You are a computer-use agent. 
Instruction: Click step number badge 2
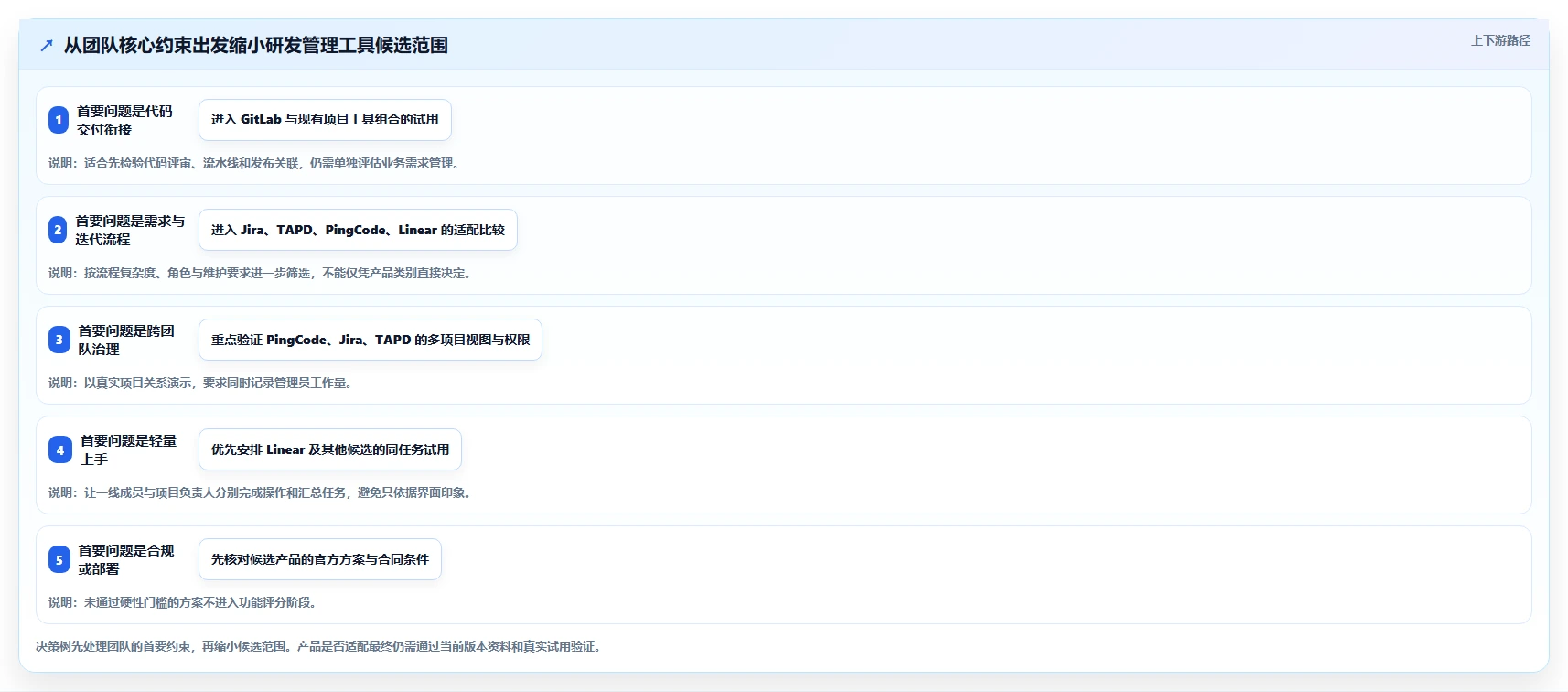tap(58, 230)
